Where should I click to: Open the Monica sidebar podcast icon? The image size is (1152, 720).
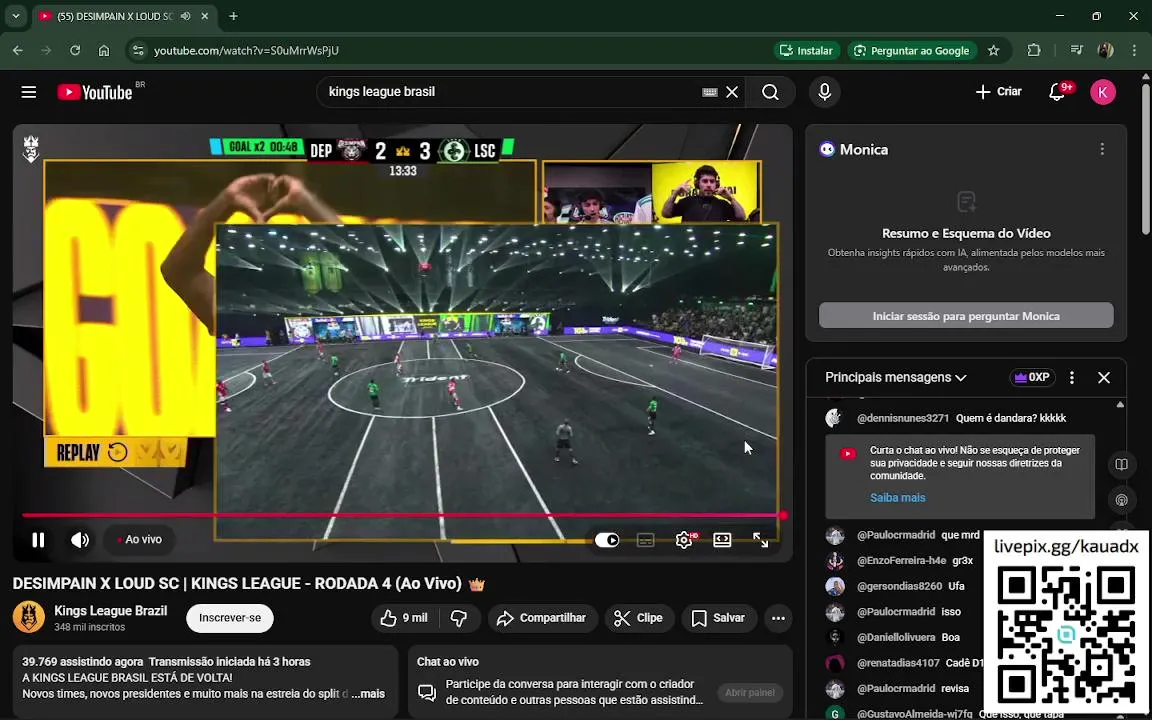point(1121,500)
